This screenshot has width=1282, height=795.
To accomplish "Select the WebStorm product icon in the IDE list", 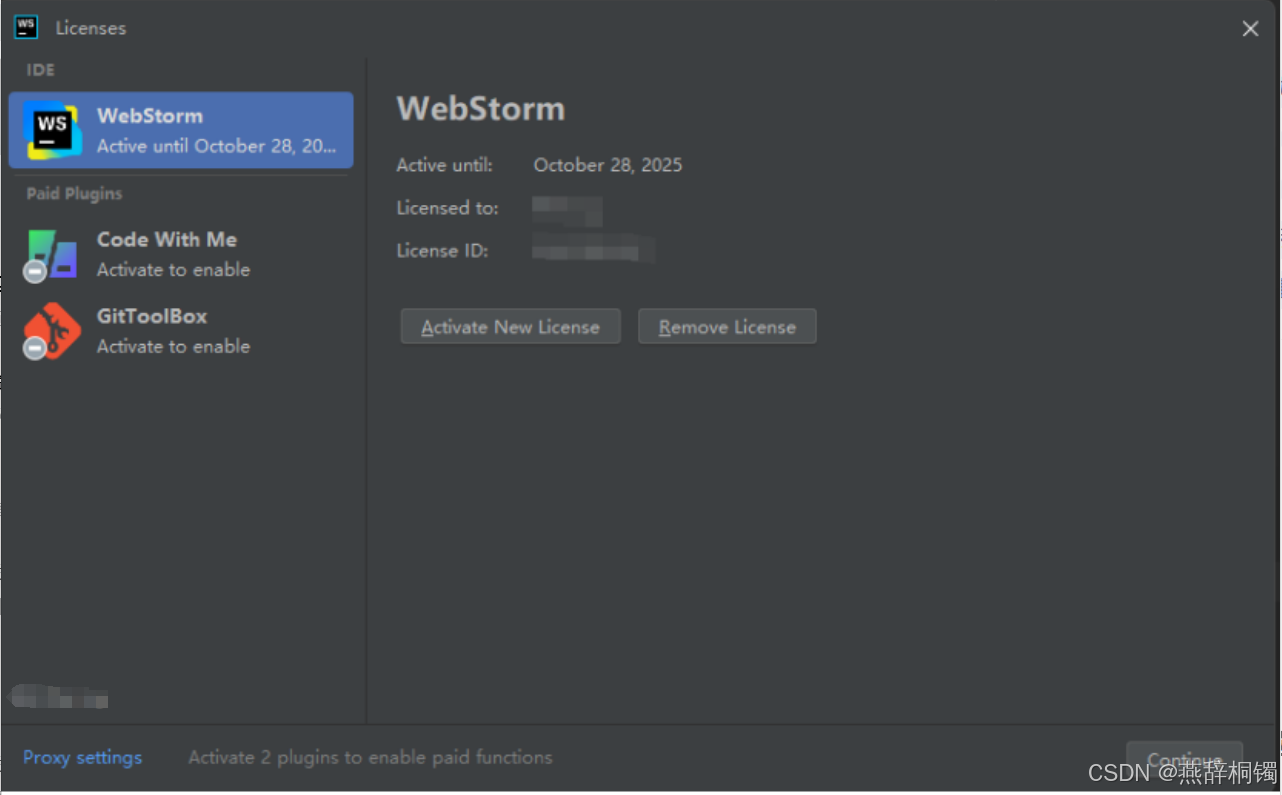I will coord(52,131).
